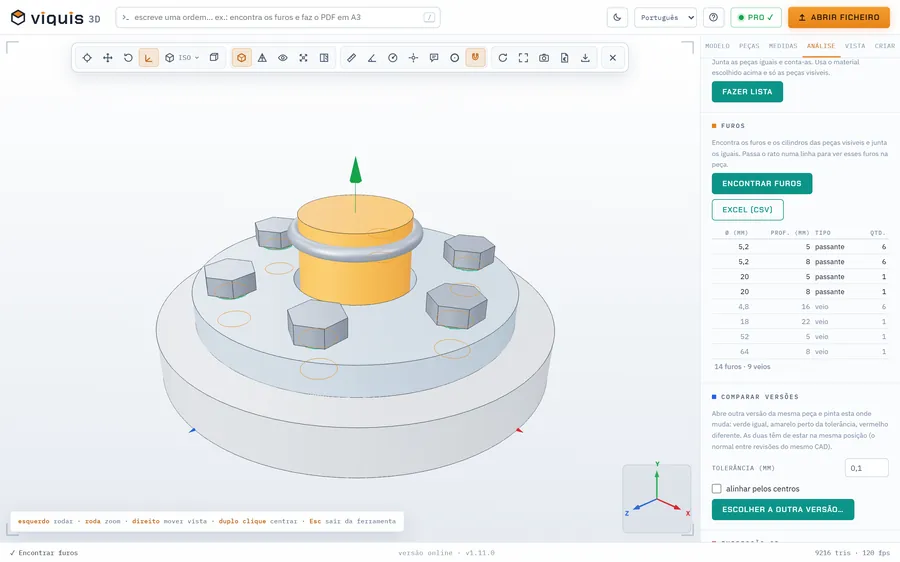The image size is (900, 562).
Task: Click the tolerância input field
Action: [866, 468]
